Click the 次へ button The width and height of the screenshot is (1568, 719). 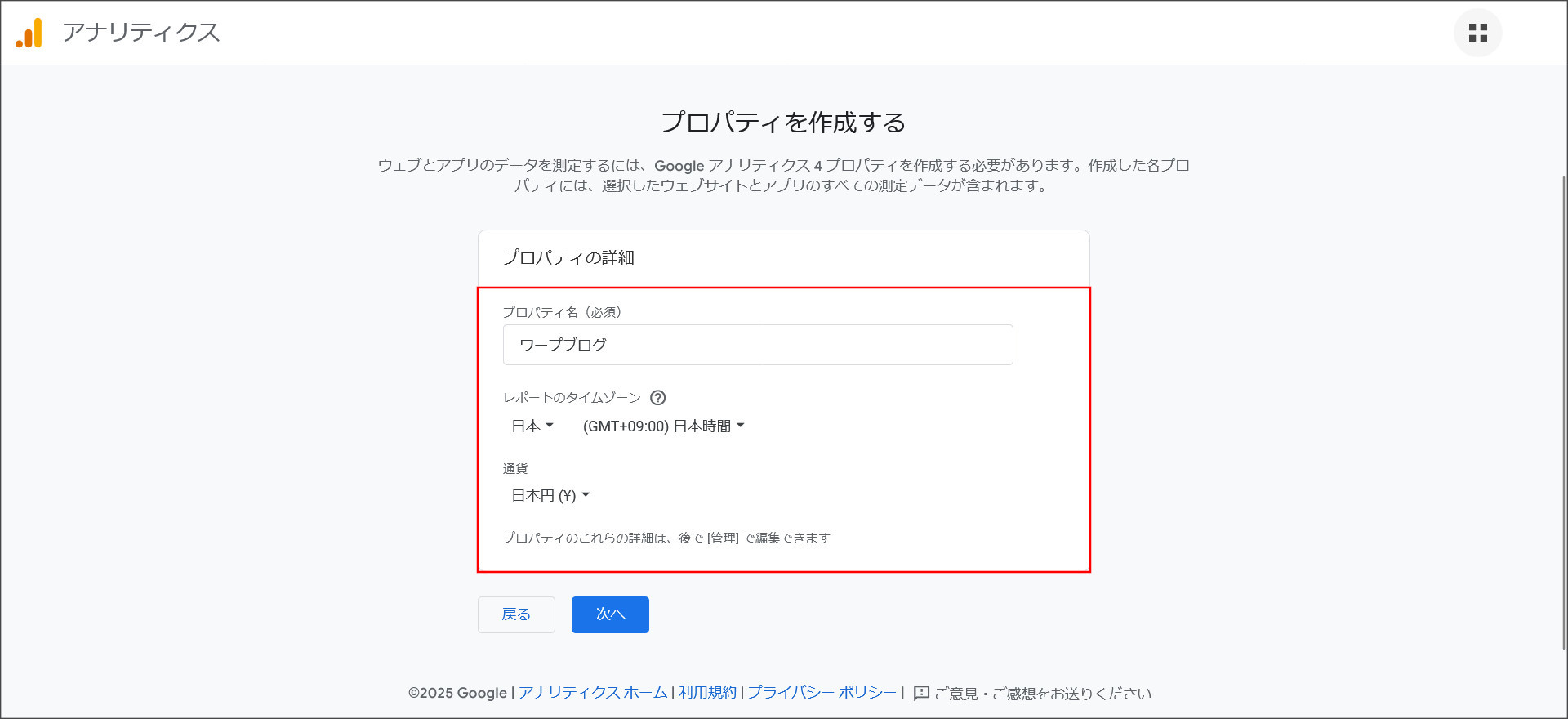pos(610,614)
